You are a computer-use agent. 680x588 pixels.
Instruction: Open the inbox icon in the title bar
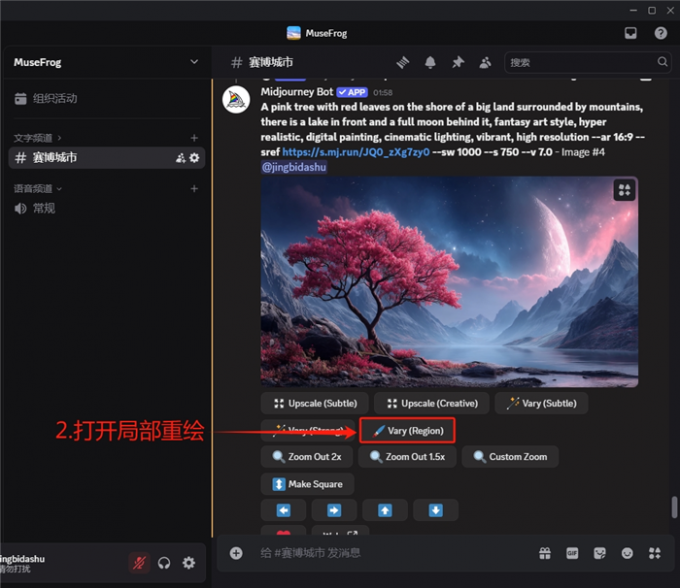click(631, 33)
